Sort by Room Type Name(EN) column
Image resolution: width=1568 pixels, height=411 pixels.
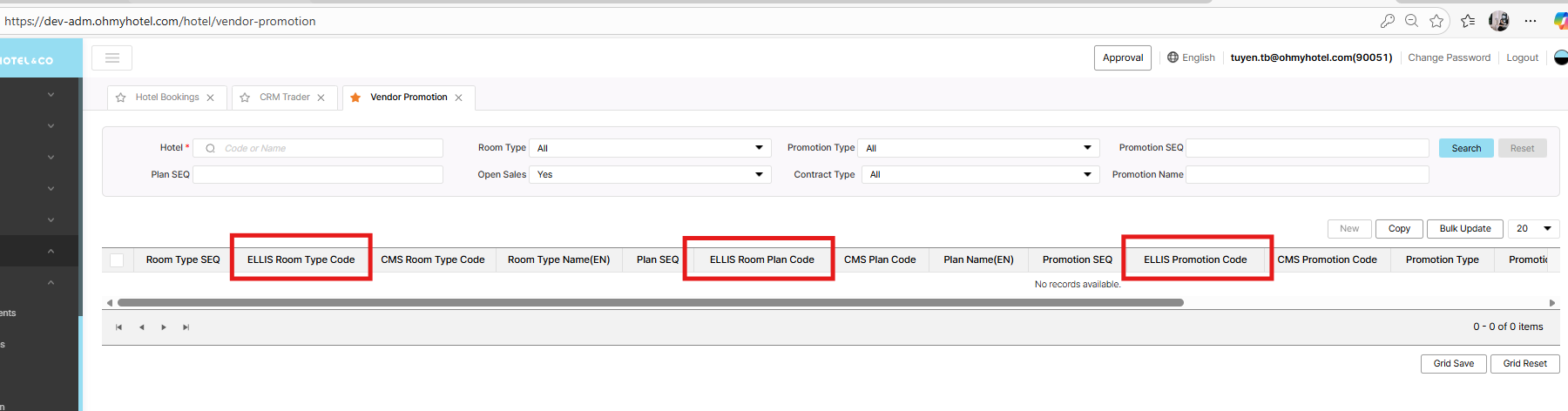(559, 259)
